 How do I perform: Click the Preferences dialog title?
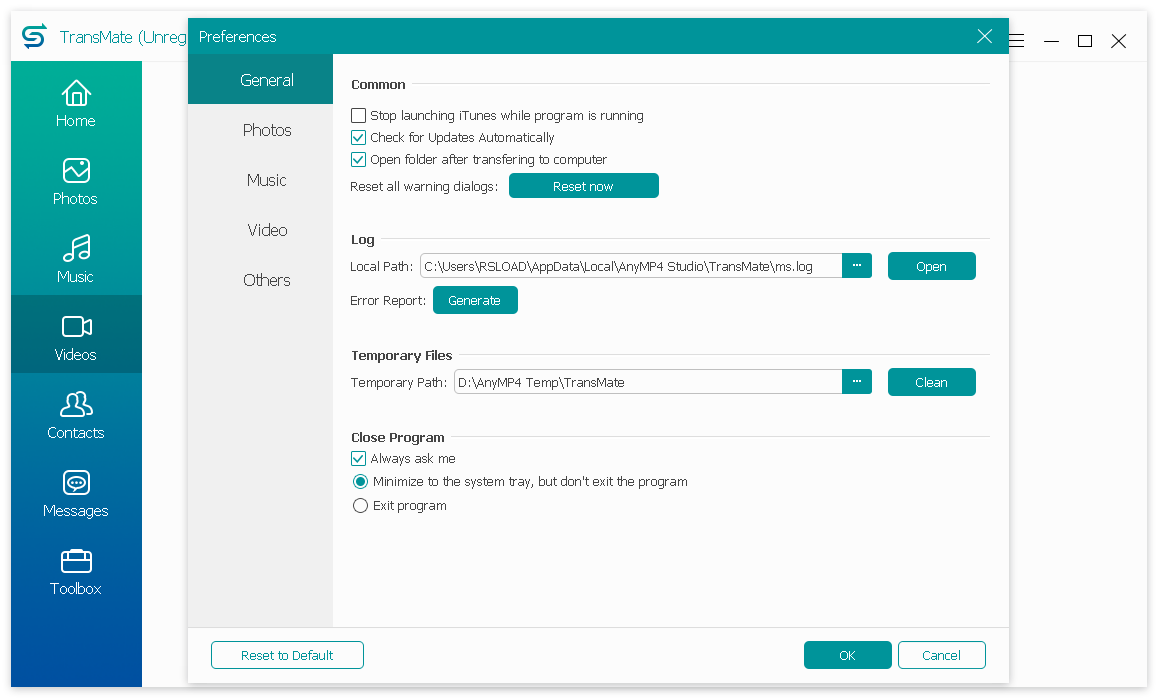click(237, 37)
